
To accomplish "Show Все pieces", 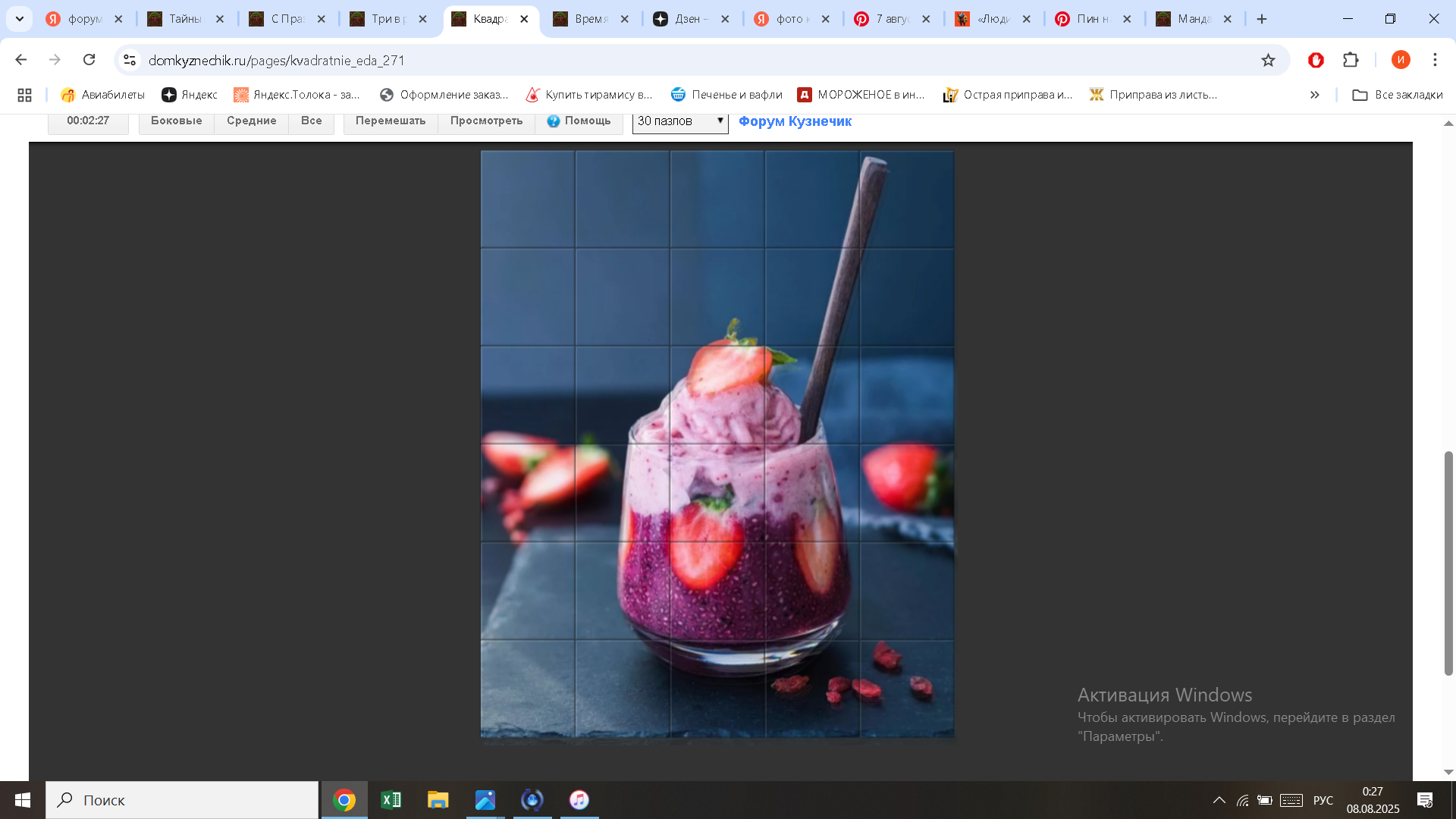I will [x=311, y=121].
